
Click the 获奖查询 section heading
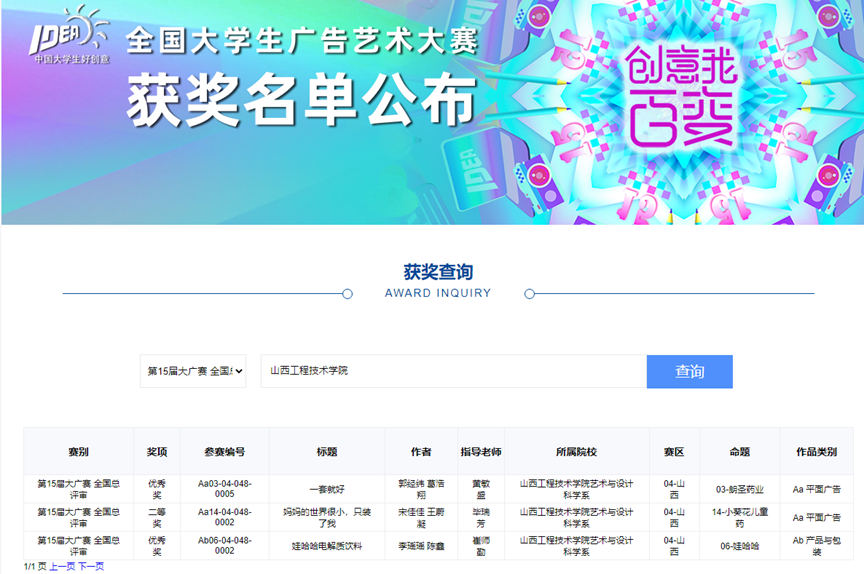[438, 272]
